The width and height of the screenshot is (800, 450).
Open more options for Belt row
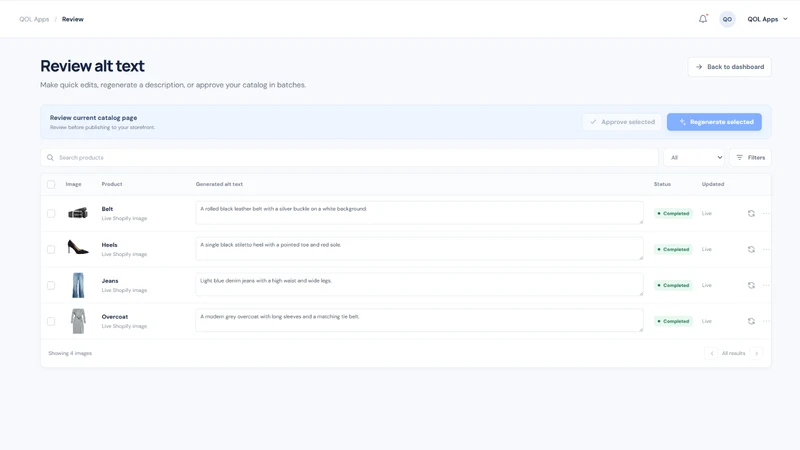766,213
